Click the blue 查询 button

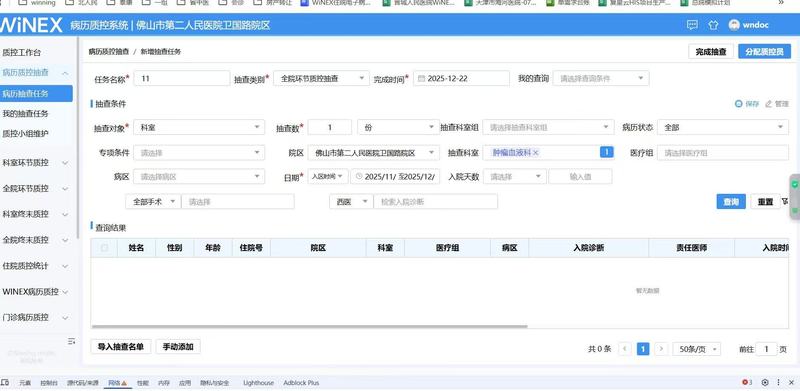[731, 202]
